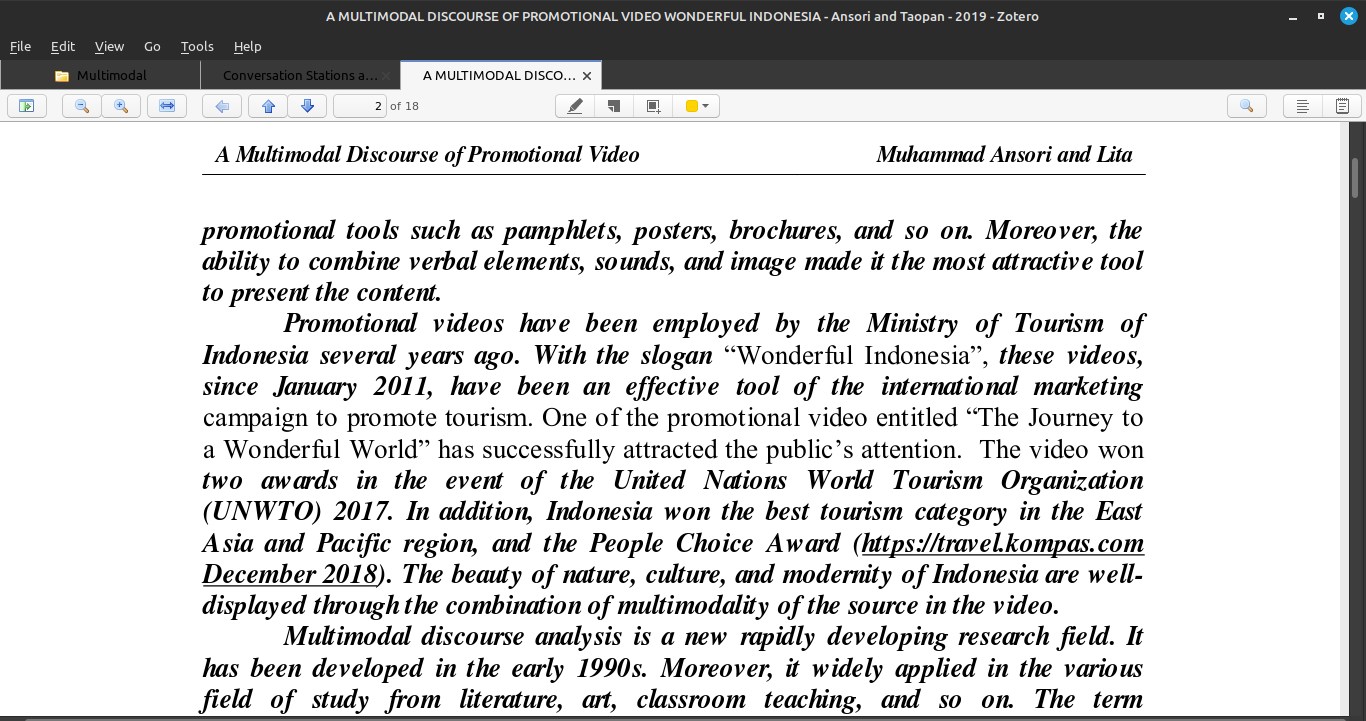Click the vertical scrollbar thumb

1356,177
